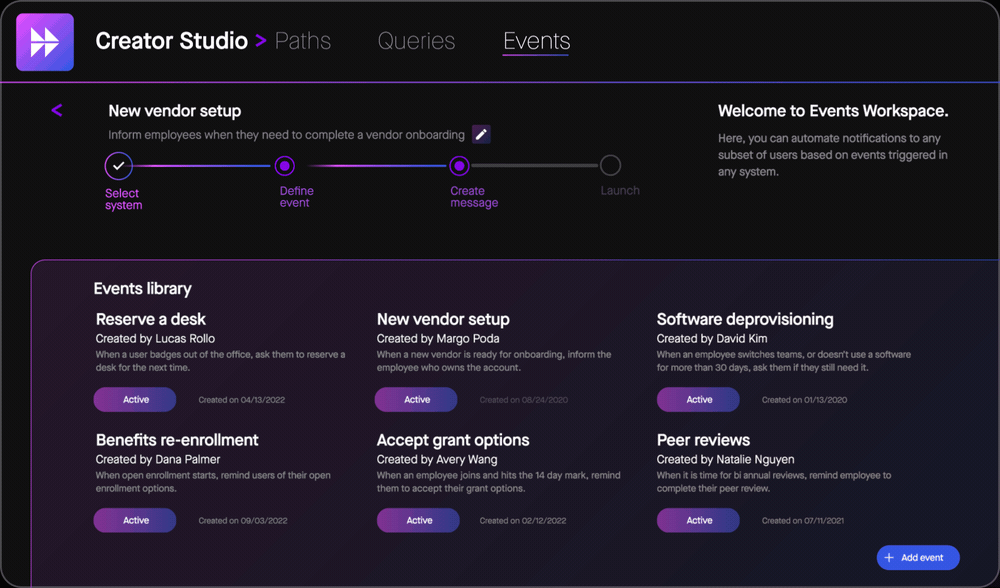Switch to the Paths tab
This screenshot has height=588, width=1000.
tap(303, 41)
